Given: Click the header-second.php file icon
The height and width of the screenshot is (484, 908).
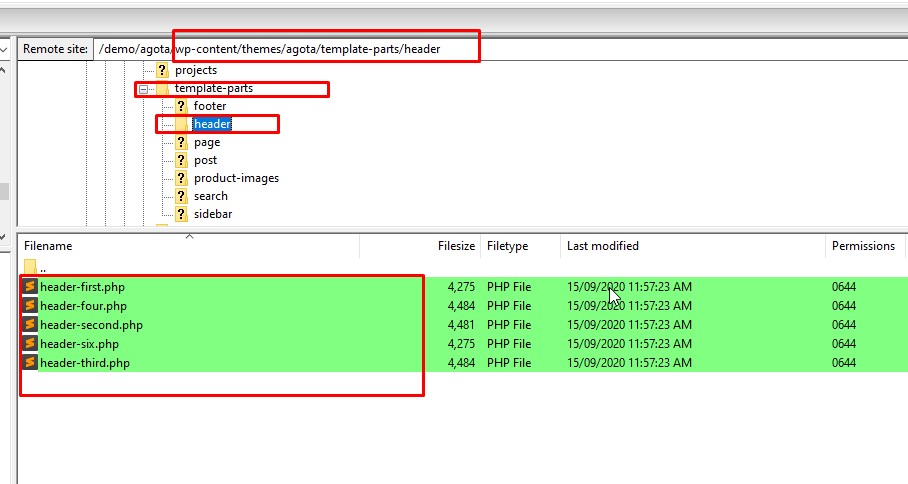Looking at the screenshot, I should [30, 325].
